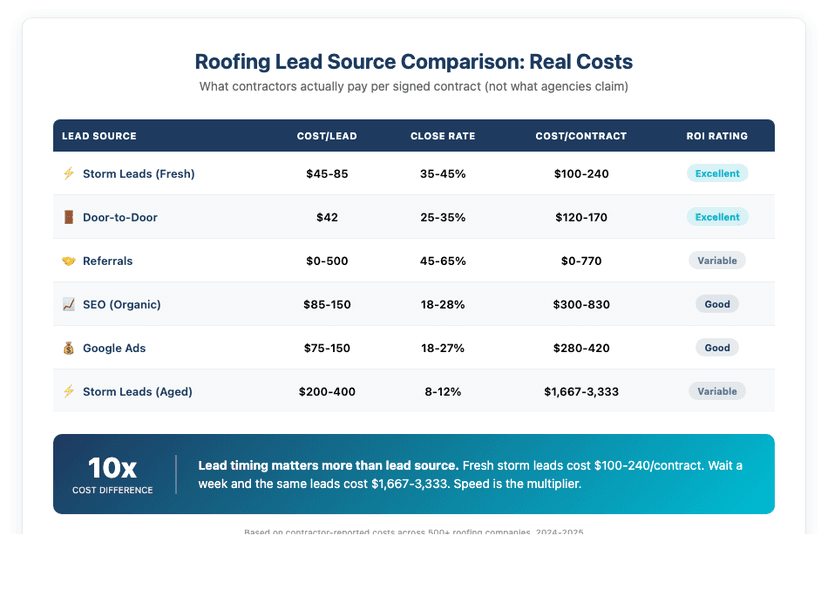Viewport: 828px width, 610px height.
Task: Click the CLOSE RATE column header
Action: pos(443,136)
